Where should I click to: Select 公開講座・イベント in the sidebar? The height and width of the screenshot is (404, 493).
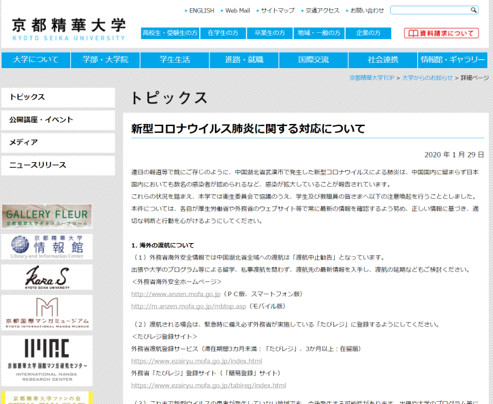pos(58,120)
